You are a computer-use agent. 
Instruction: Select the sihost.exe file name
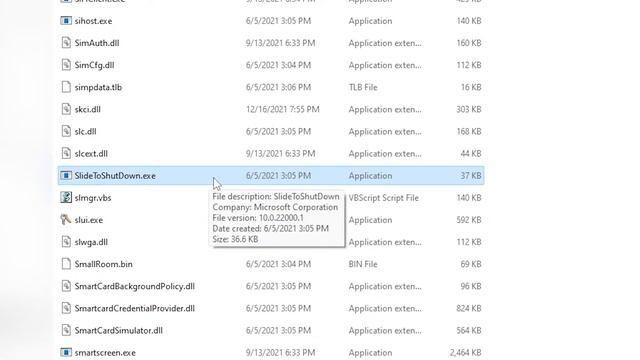click(93, 21)
